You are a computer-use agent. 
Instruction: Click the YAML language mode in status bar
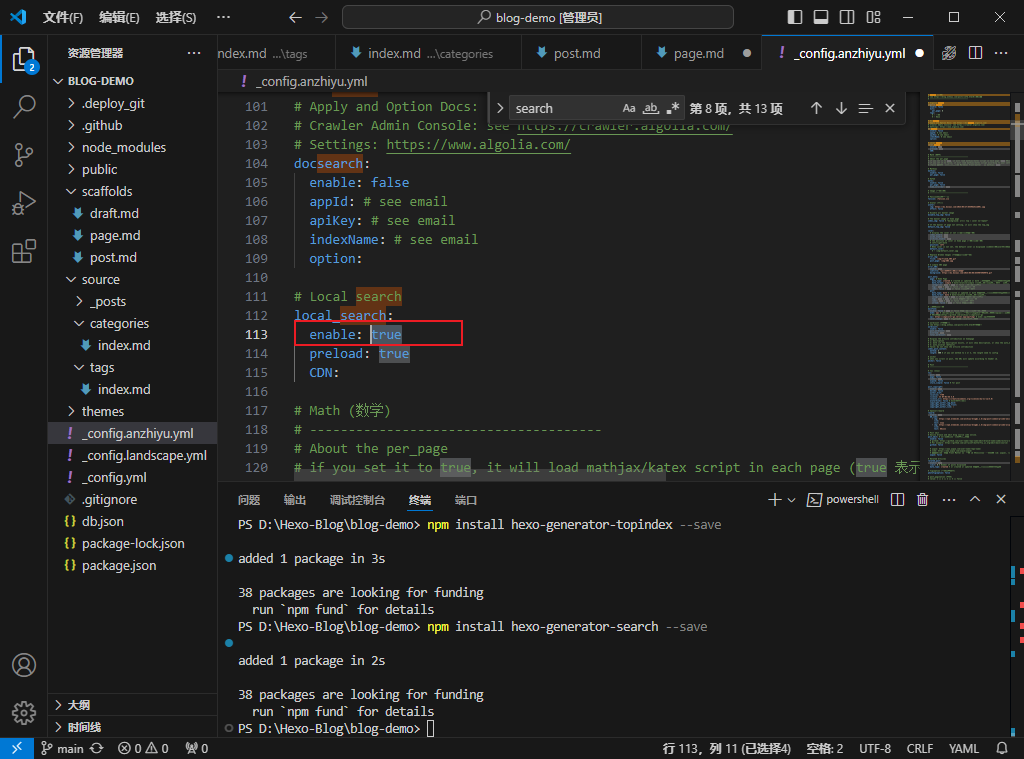click(963, 749)
